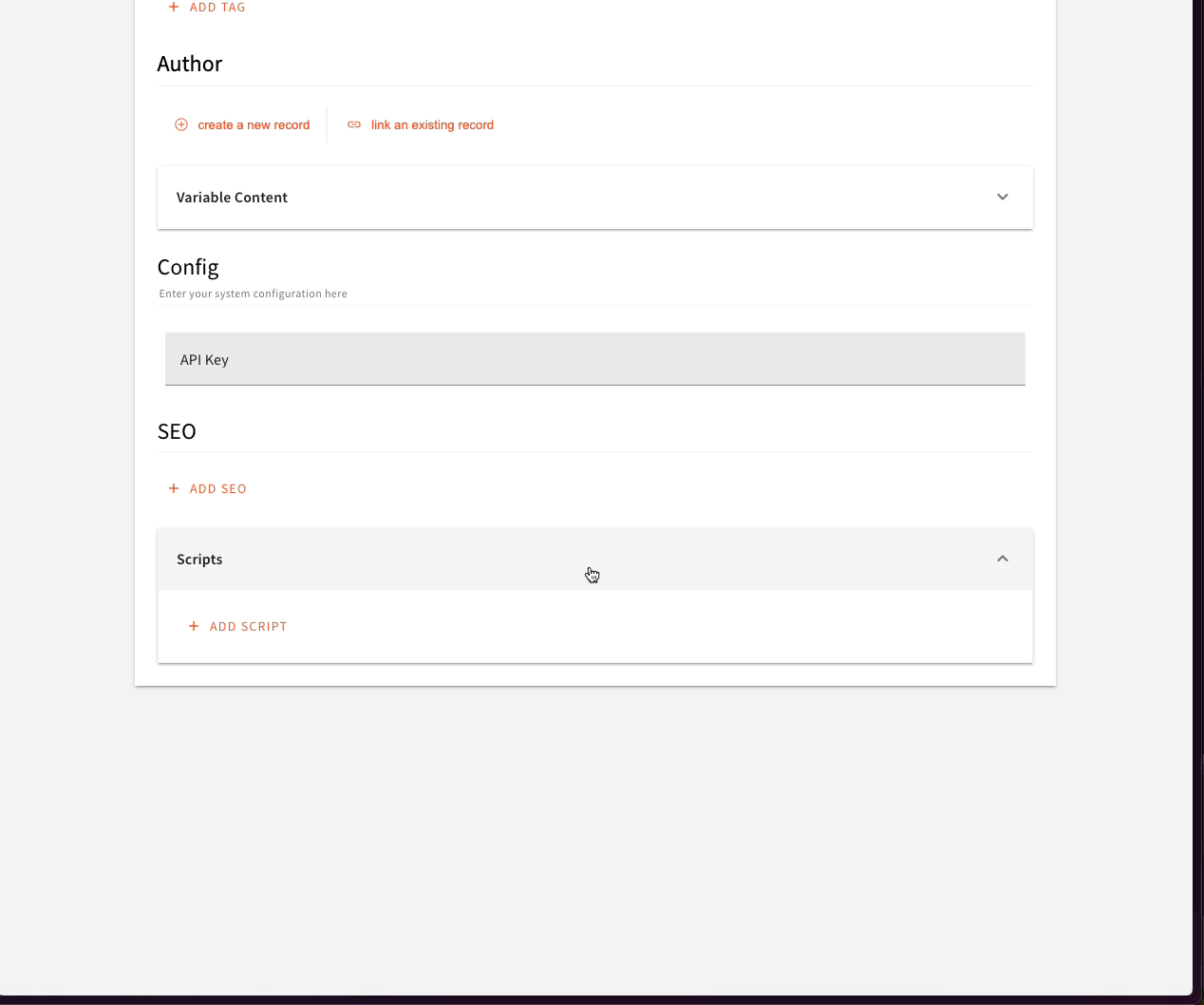Click the plus icon next to ADD SEO
The width and height of the screenshot is (1204, 1005).
click(174, 489)
